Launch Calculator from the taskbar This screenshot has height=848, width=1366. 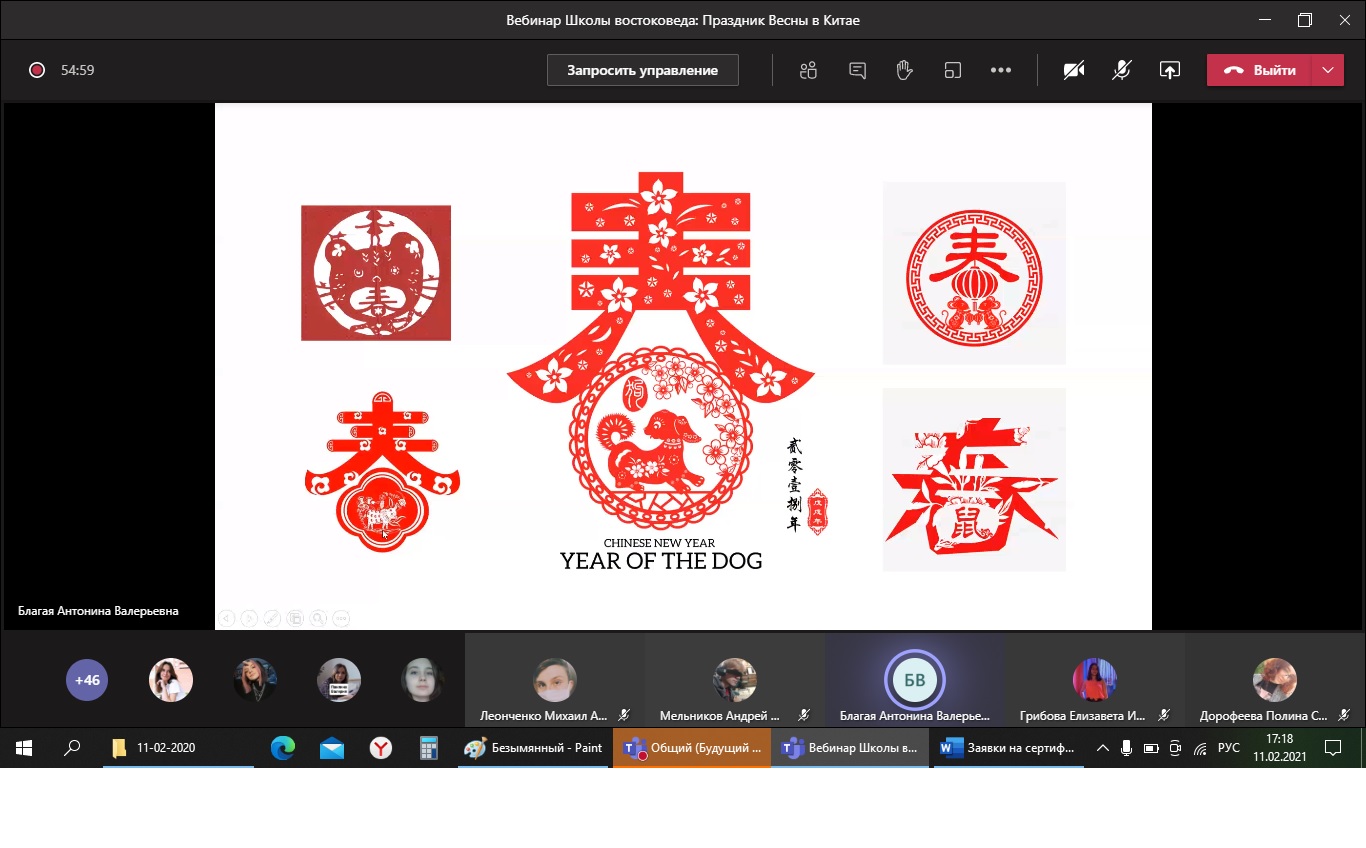coord(429,748)
